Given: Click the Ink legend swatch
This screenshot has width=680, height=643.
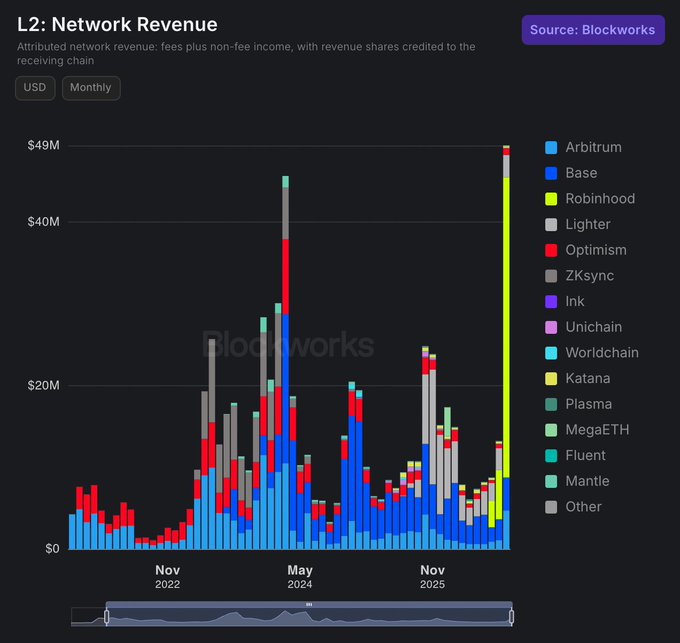Looking at the screenshot, I should point(551,301).
